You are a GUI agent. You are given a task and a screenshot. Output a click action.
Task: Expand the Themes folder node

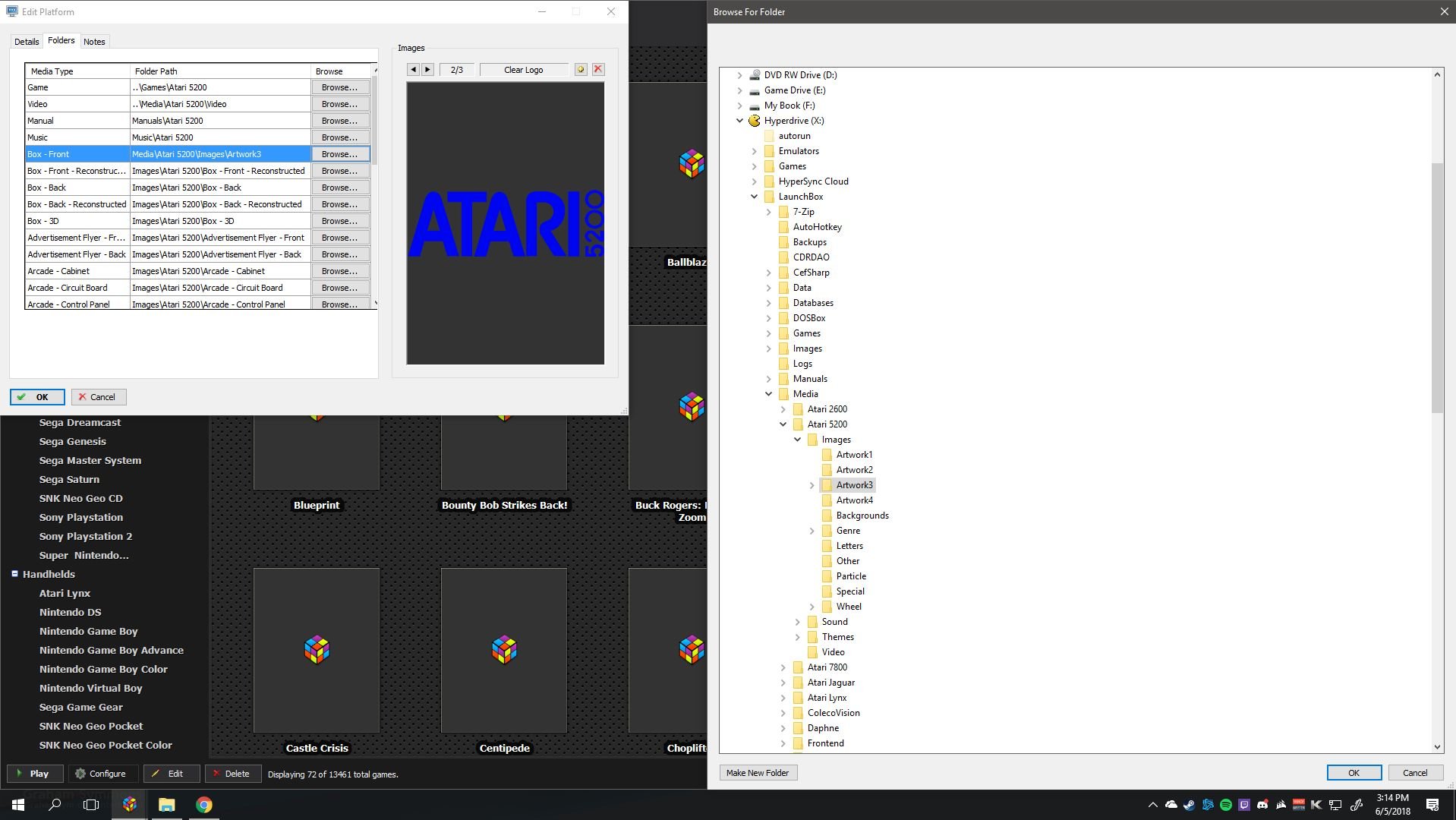(797, 637)
